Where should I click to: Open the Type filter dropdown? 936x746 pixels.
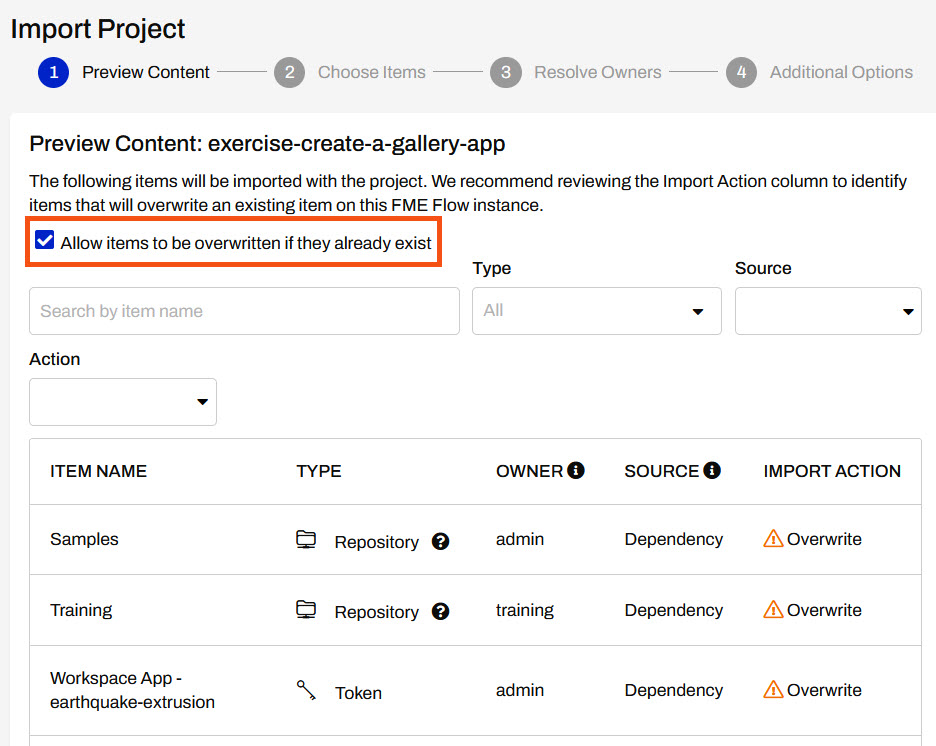tap(597, 311)
